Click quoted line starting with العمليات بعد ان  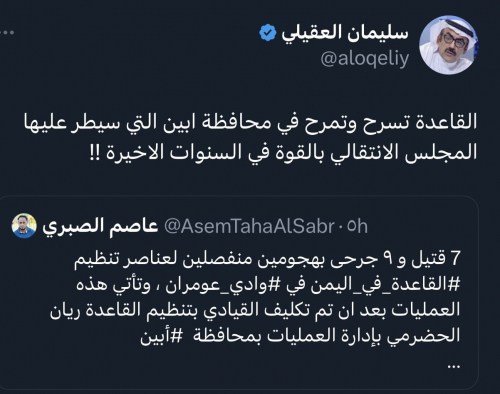tap(255, 310)
